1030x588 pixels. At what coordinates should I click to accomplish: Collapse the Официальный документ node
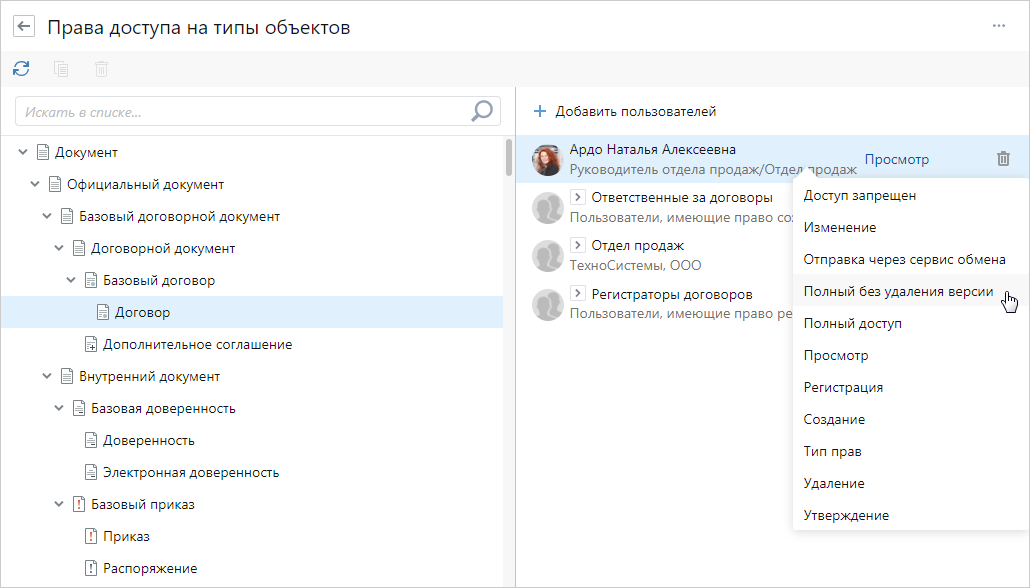(35, 185)
